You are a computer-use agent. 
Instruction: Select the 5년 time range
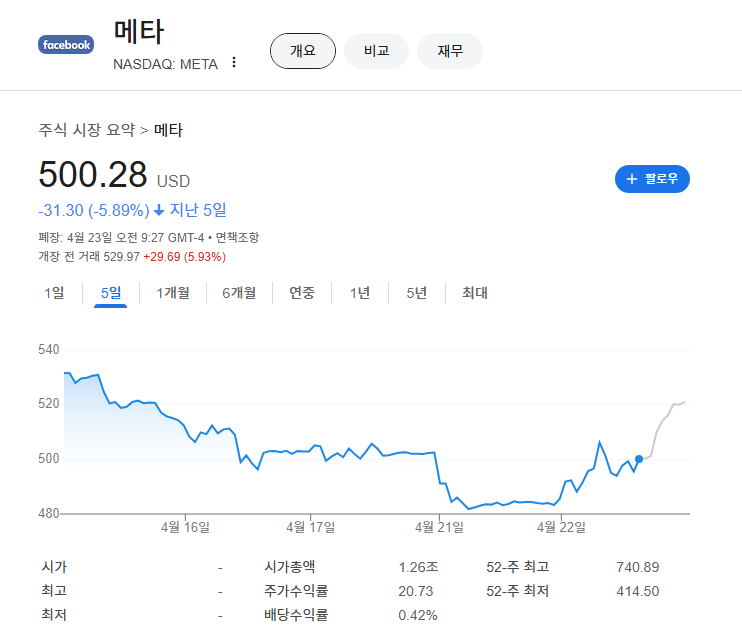(416, 293)
